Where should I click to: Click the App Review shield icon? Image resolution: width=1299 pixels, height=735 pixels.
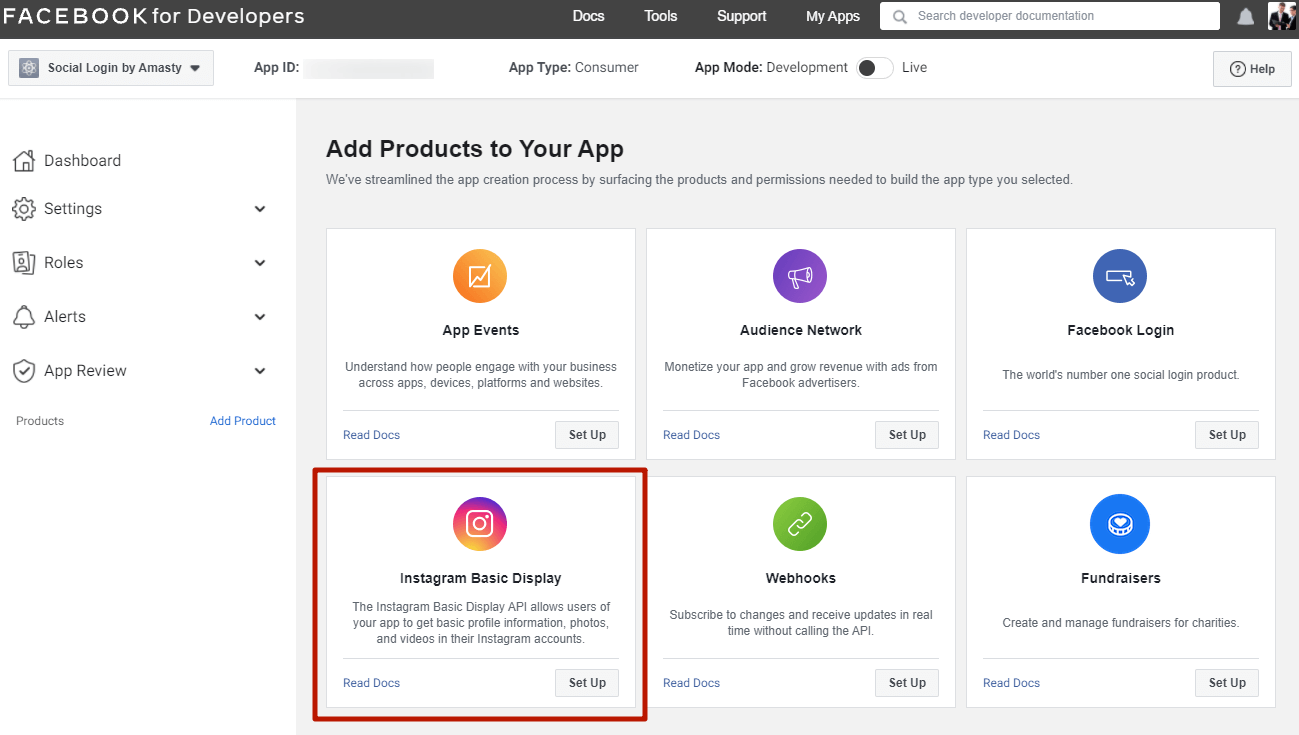24,371
